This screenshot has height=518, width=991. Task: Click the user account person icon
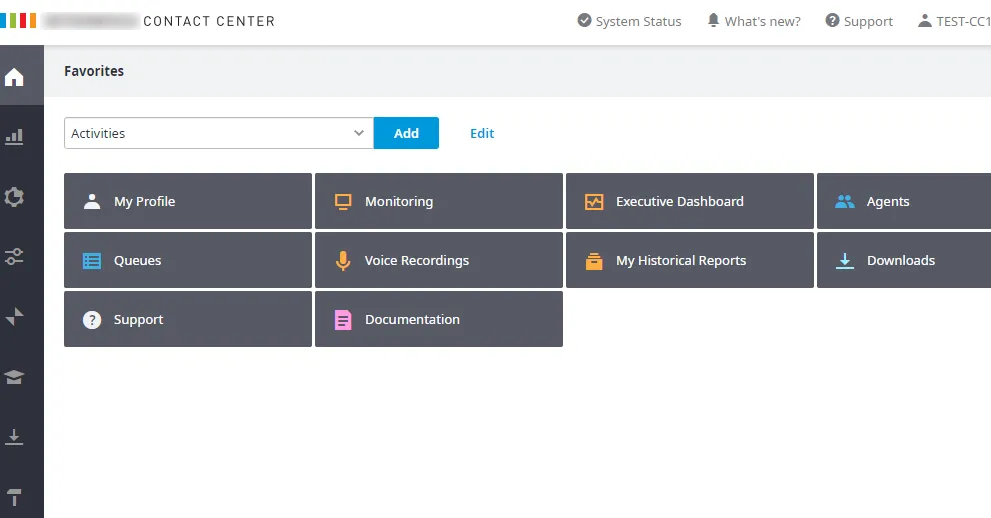pyautogui.click(x=925, y=20)
